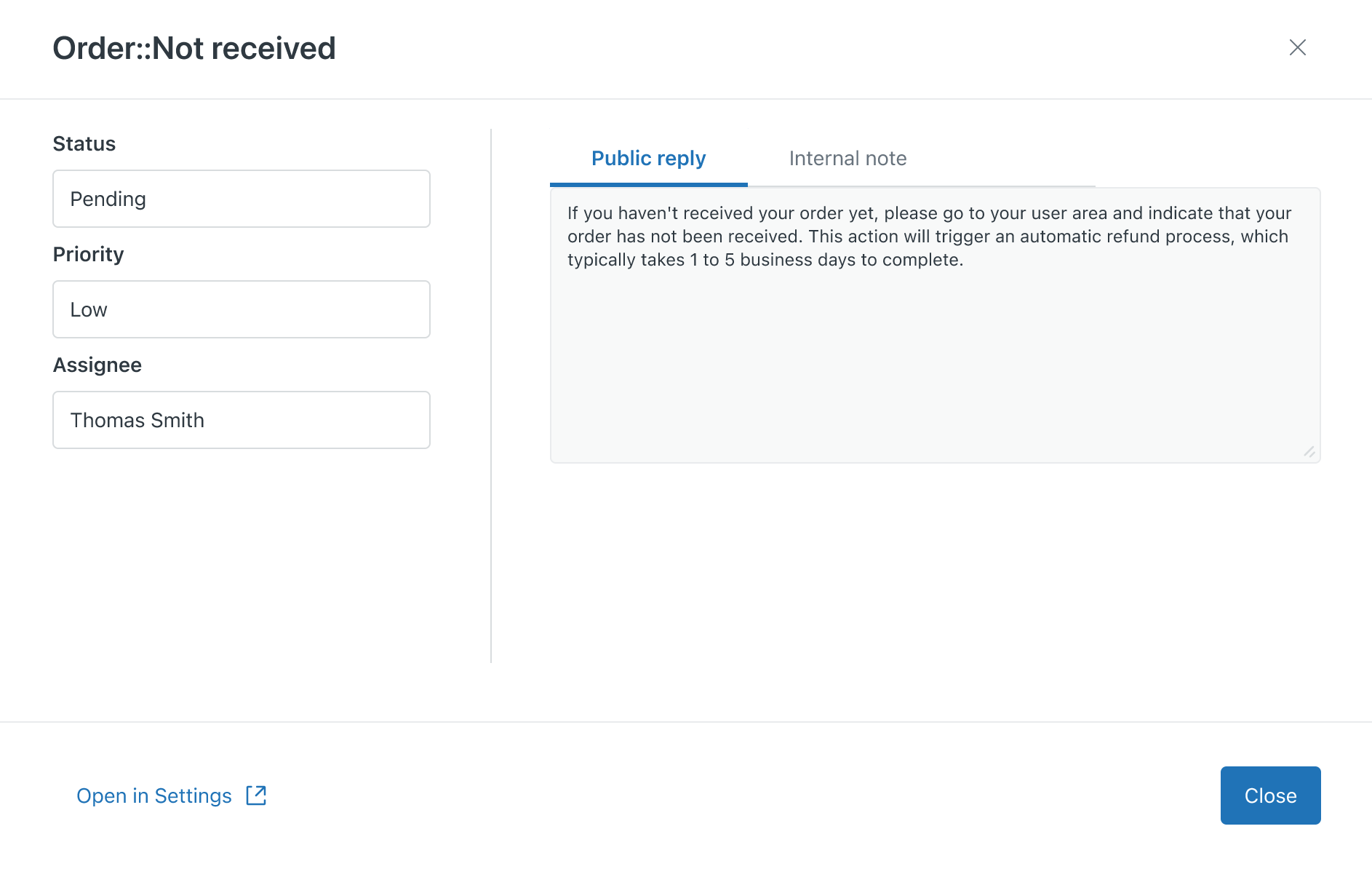Dismiss the dialog with the X icon
Image resolution: width=1372 pixels, height=869 pixels.
1297,47
